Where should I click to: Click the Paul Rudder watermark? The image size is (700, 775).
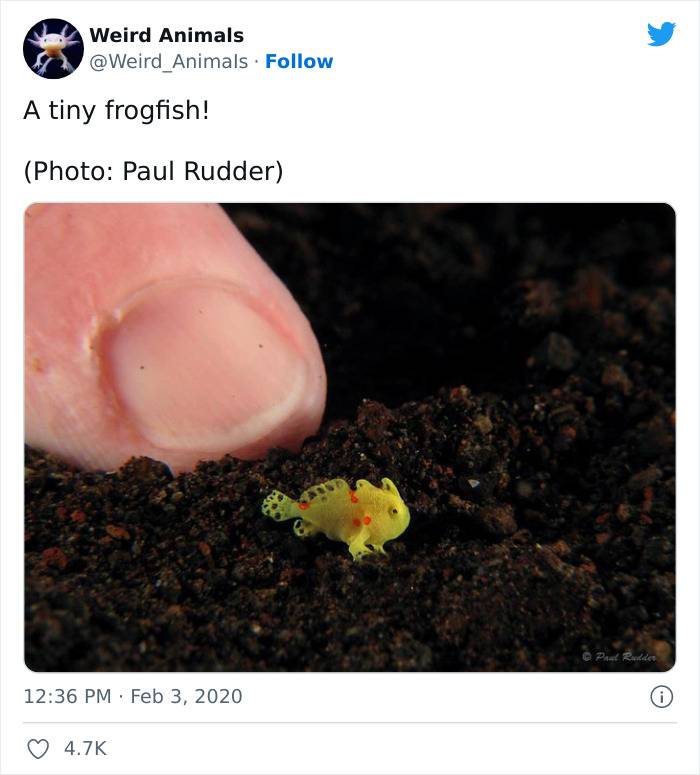[x=619, y=657]
